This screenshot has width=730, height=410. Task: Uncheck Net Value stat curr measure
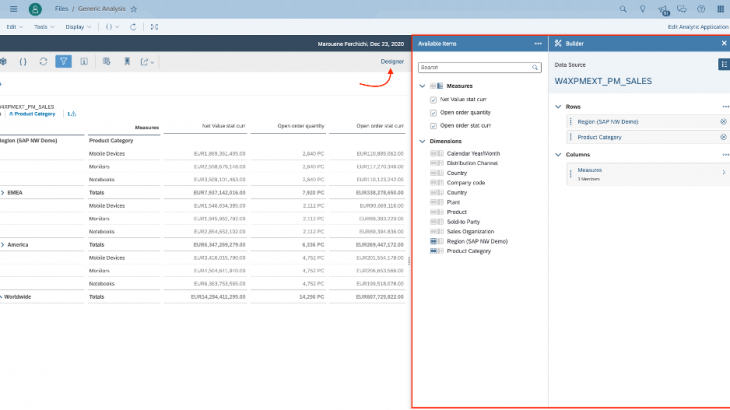click(x=433, y=100)
